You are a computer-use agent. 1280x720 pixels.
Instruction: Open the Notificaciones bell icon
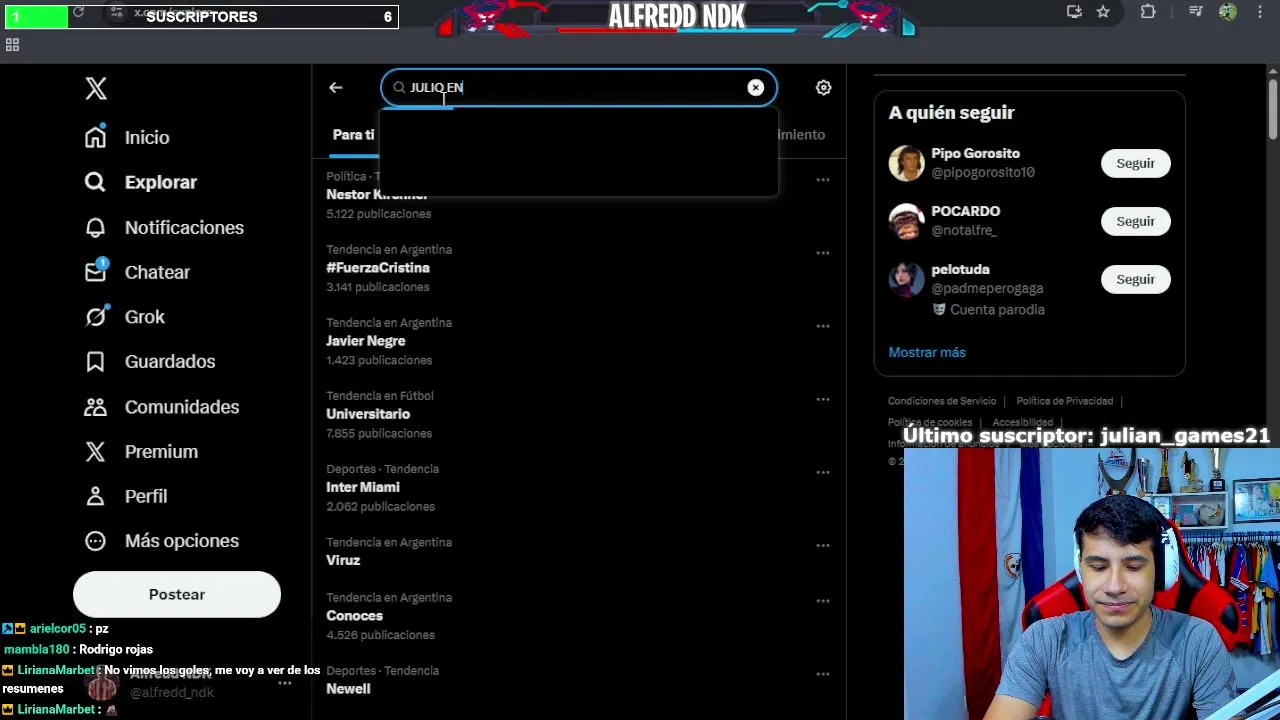[x=95, y=227]
